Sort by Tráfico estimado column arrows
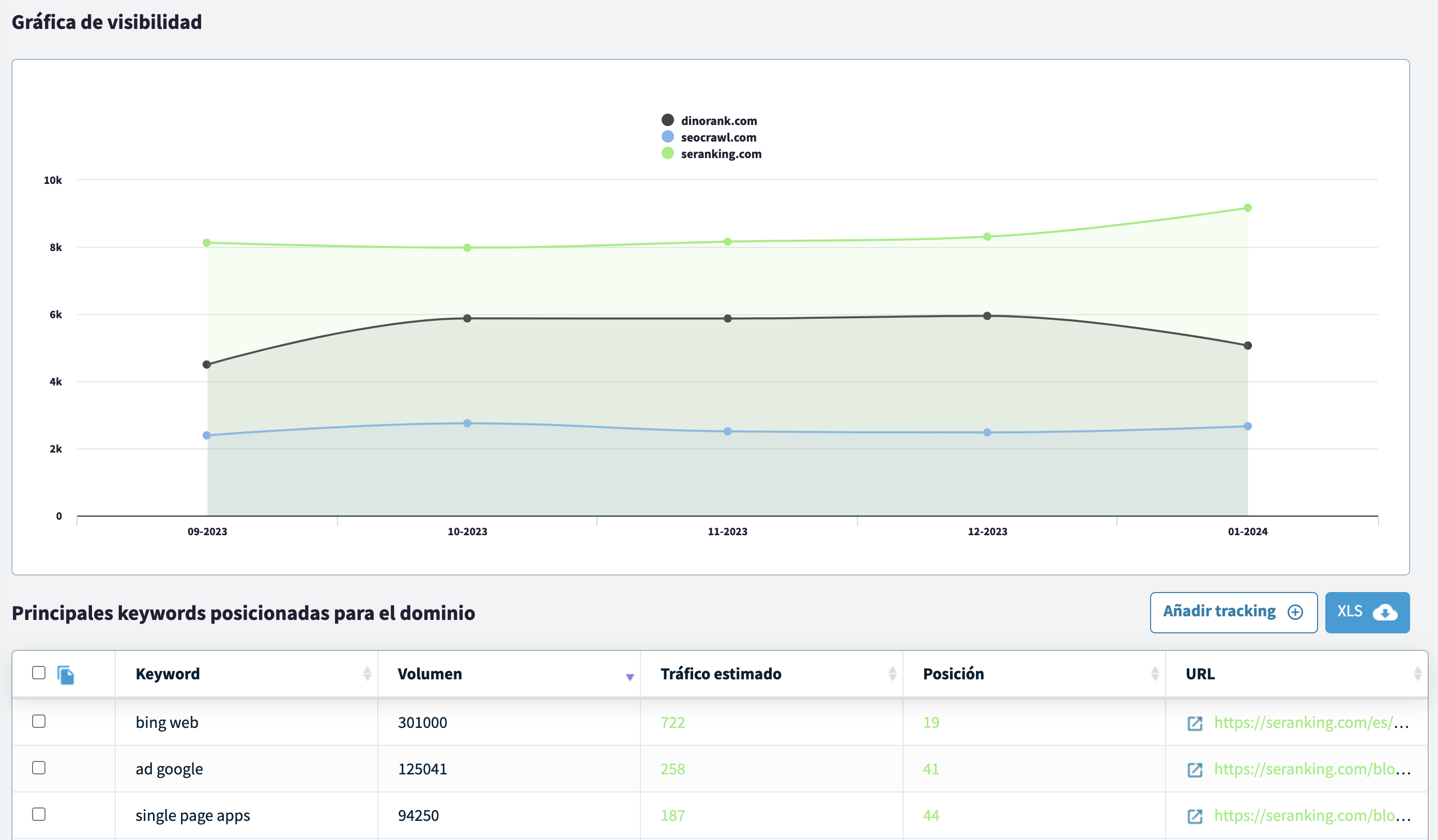Image resolution: width=1438 pixels, height=840 pixels. coord(892,674)
